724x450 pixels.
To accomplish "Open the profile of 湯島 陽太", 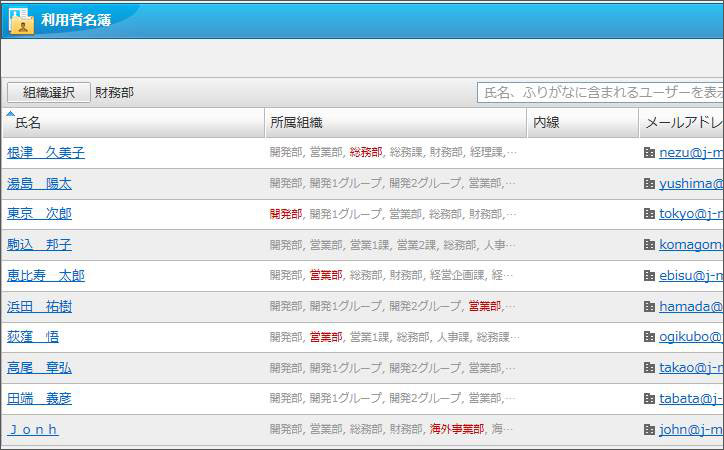I will click(39, 184).
